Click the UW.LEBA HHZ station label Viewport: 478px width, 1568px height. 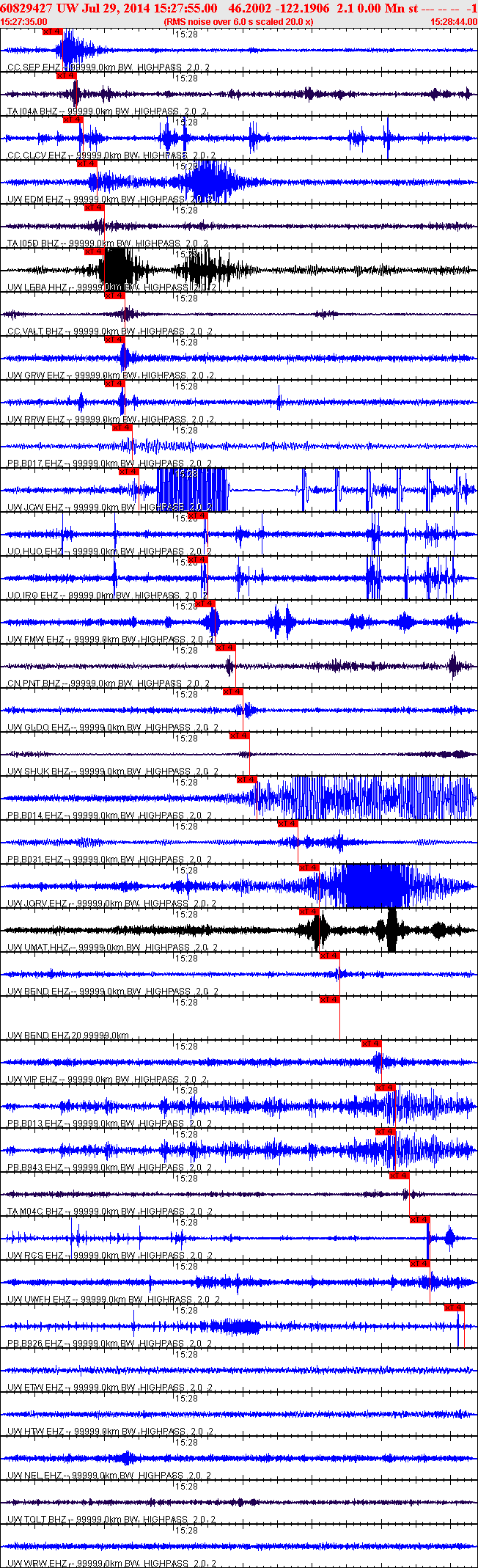[111, 287]
